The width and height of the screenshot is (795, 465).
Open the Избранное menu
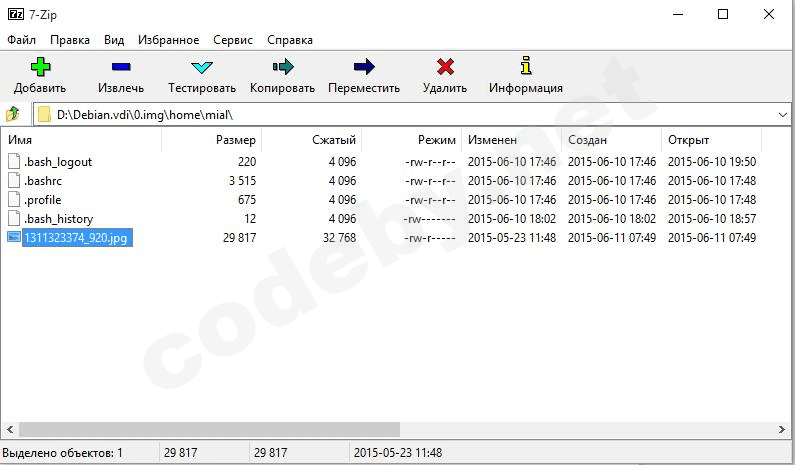pos(168,40)
